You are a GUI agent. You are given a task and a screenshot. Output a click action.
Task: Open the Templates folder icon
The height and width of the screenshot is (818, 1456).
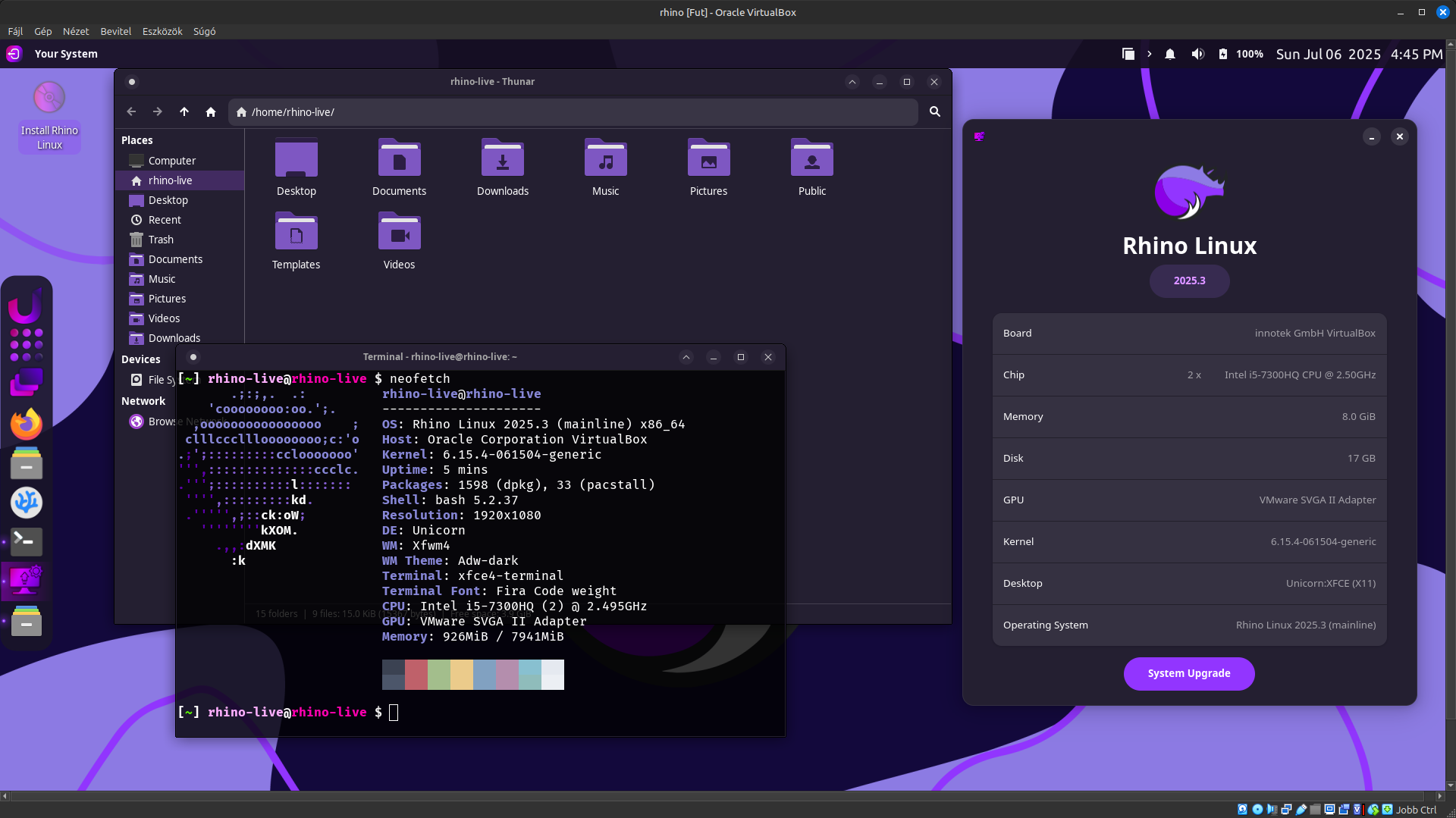coord(296,241)
